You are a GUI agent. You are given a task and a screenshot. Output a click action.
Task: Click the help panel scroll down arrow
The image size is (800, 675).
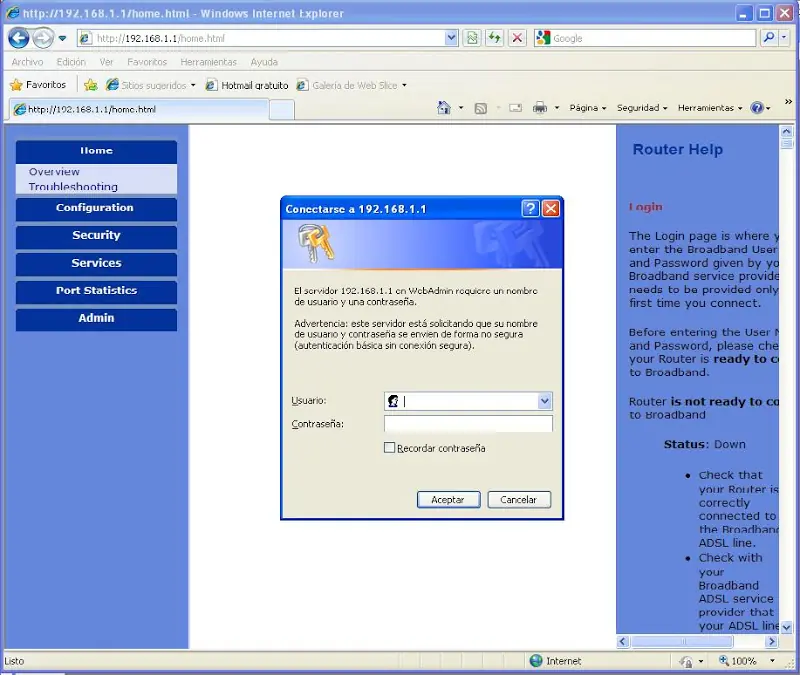[786, 627]
